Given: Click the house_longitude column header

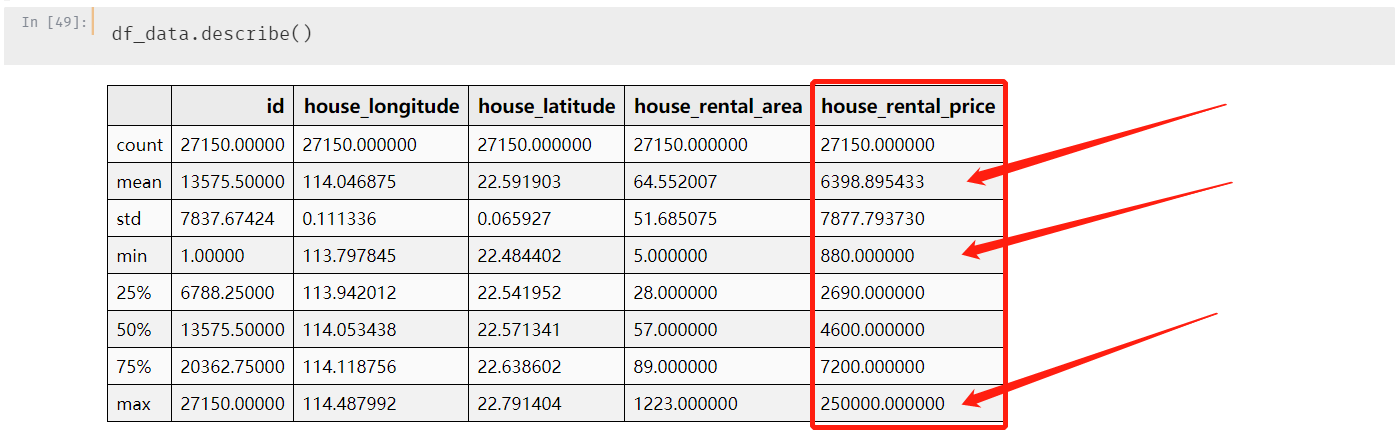Looking at the screenshot, I should tap(381, 106).
